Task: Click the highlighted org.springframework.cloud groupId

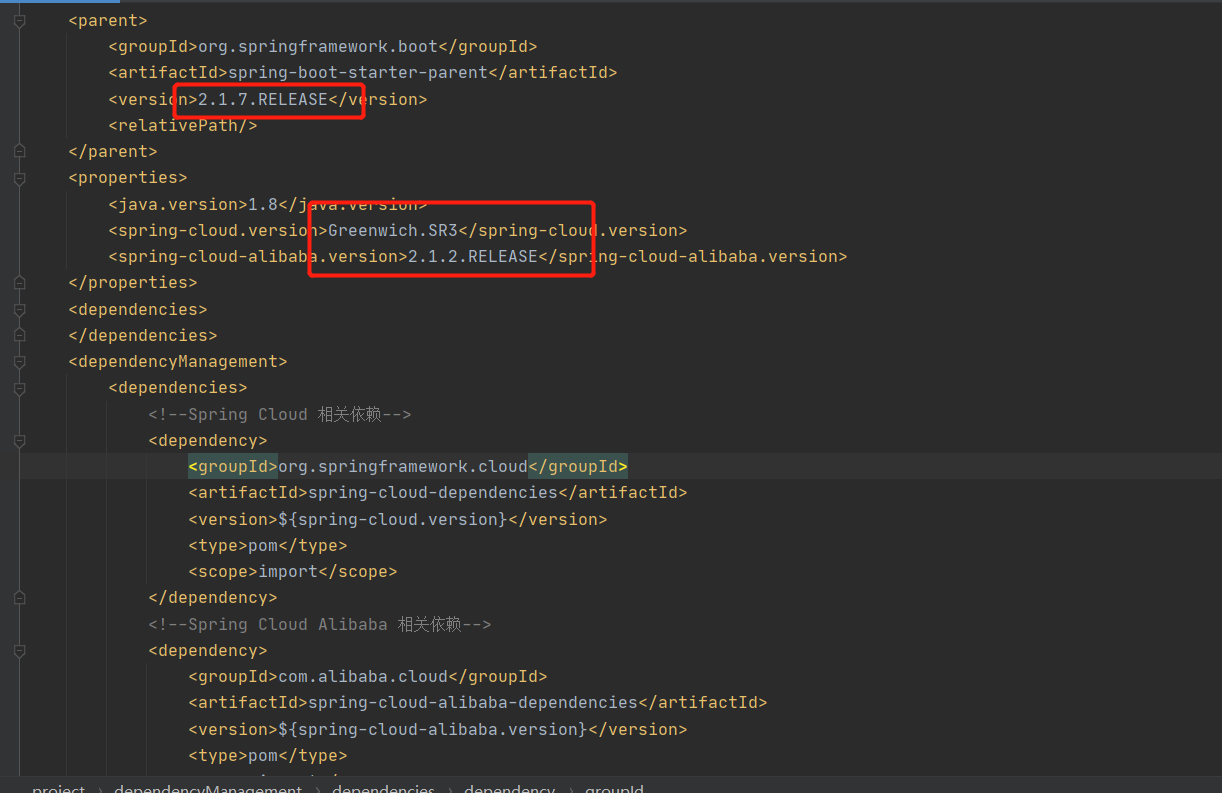Action: click(x=403, y=466)
